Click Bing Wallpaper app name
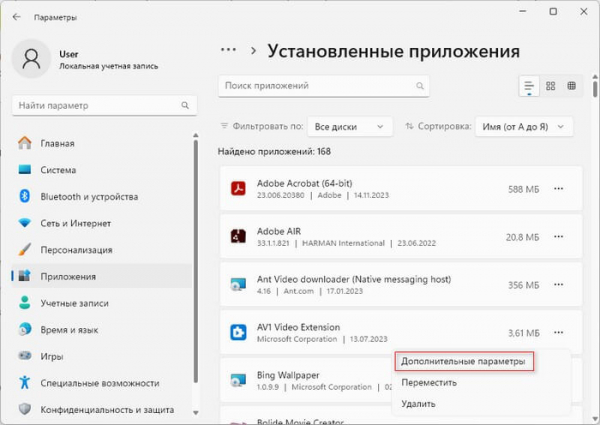This screenshot has height=425, width=600. pos(288,375)
